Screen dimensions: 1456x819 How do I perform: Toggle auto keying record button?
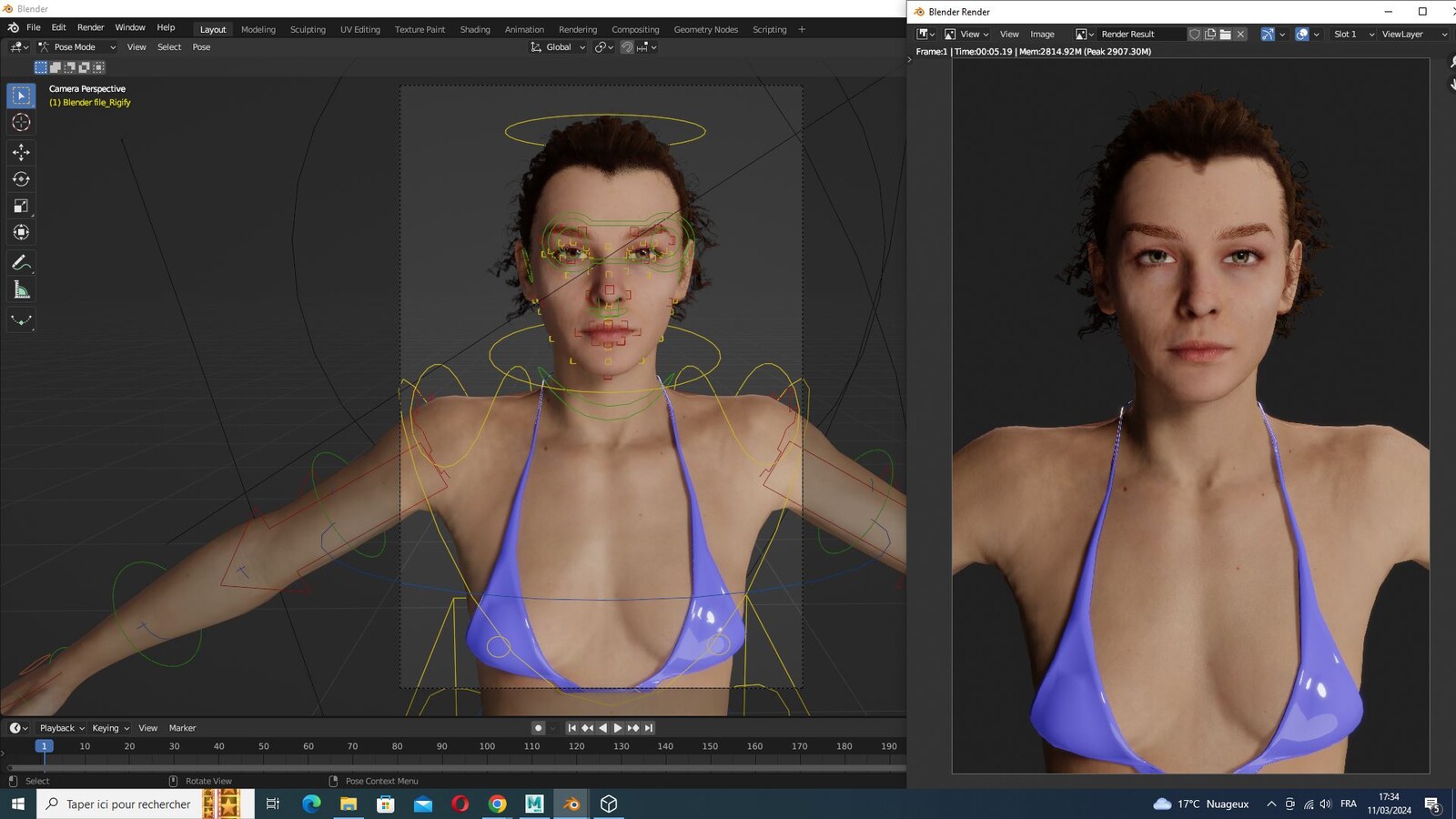pyautogui.click(x=538, y=728)
